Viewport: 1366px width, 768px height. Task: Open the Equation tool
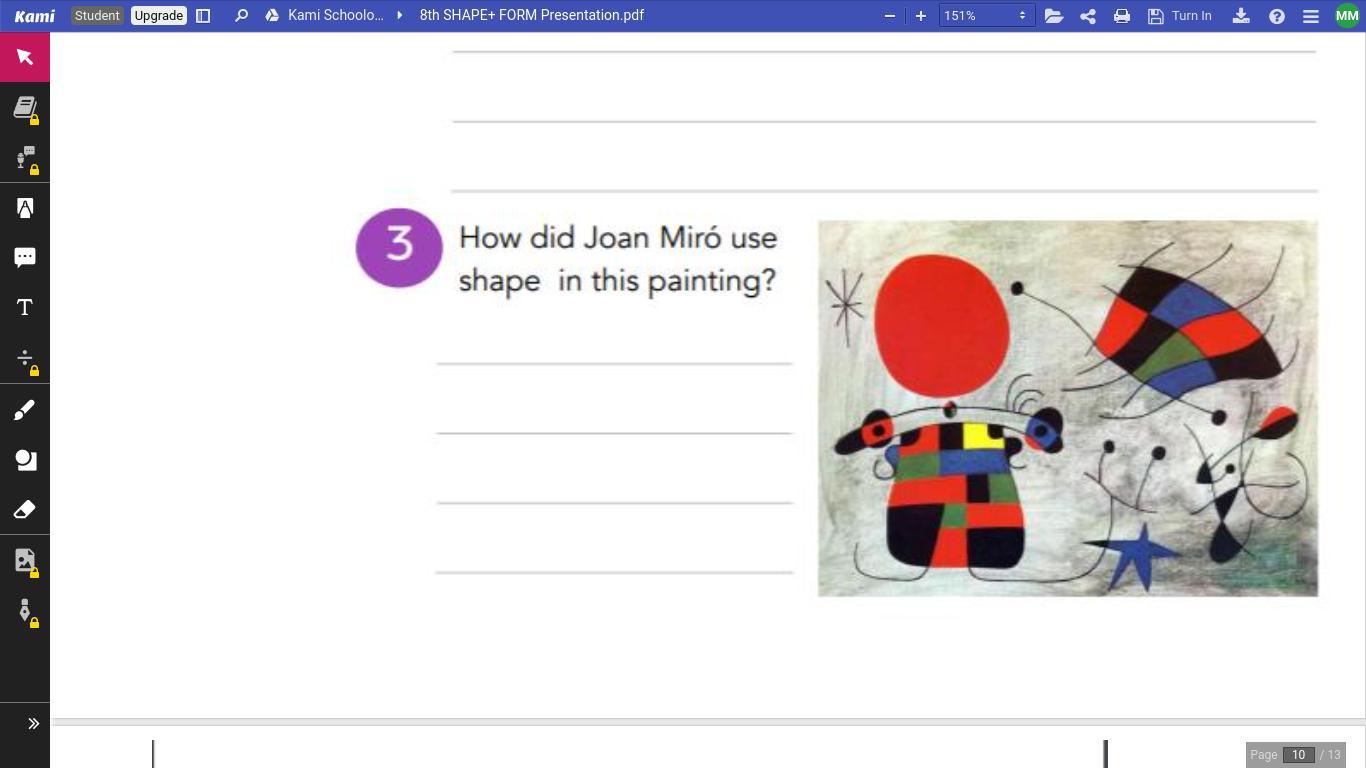click(25, 358)
